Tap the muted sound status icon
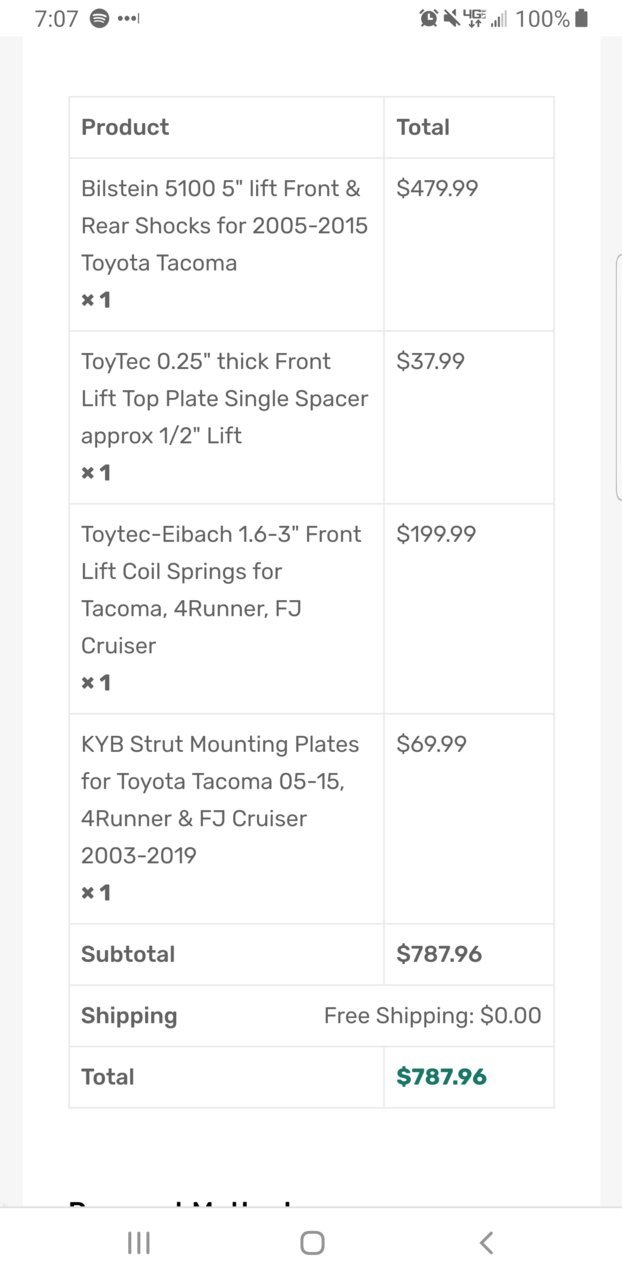 point(451,18)
